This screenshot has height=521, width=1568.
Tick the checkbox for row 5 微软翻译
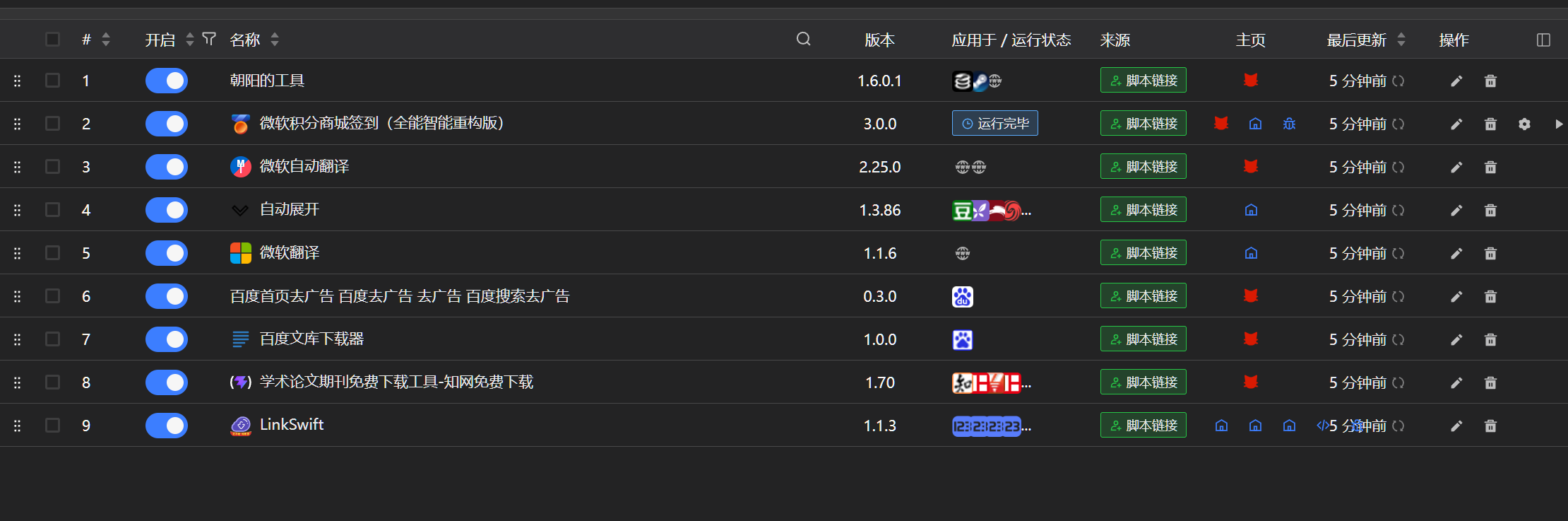(x=53, y=253)
